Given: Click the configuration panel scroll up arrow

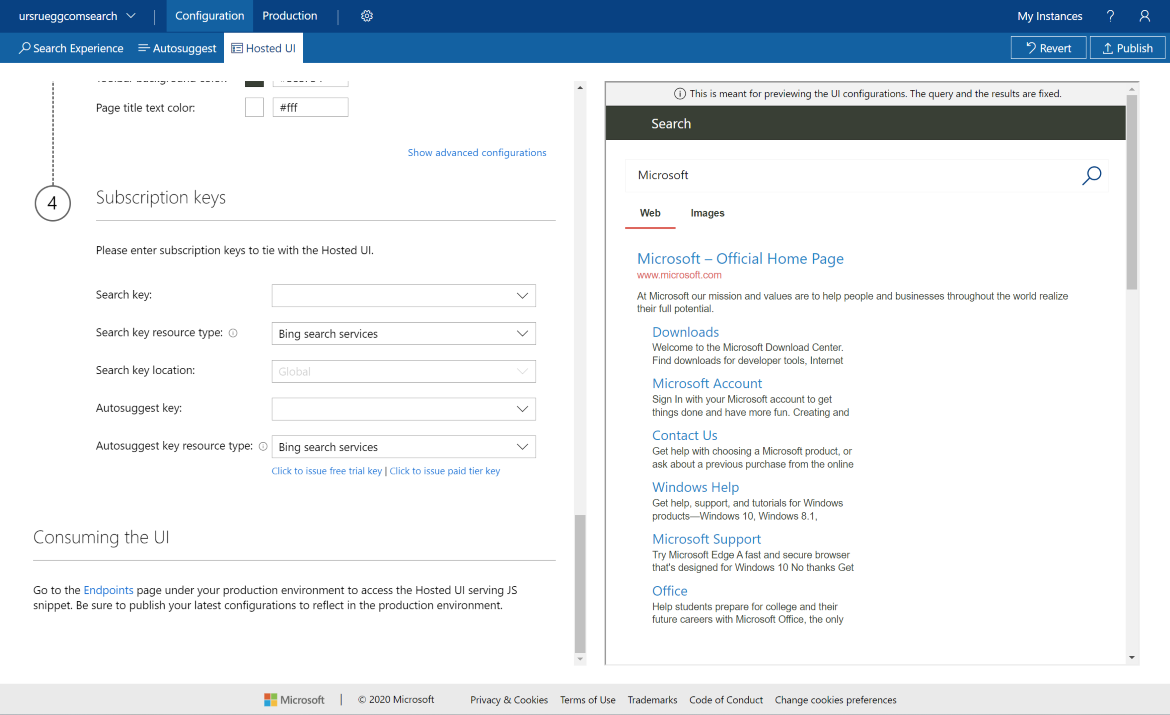Looking at the screenshot, I should 580,87.
